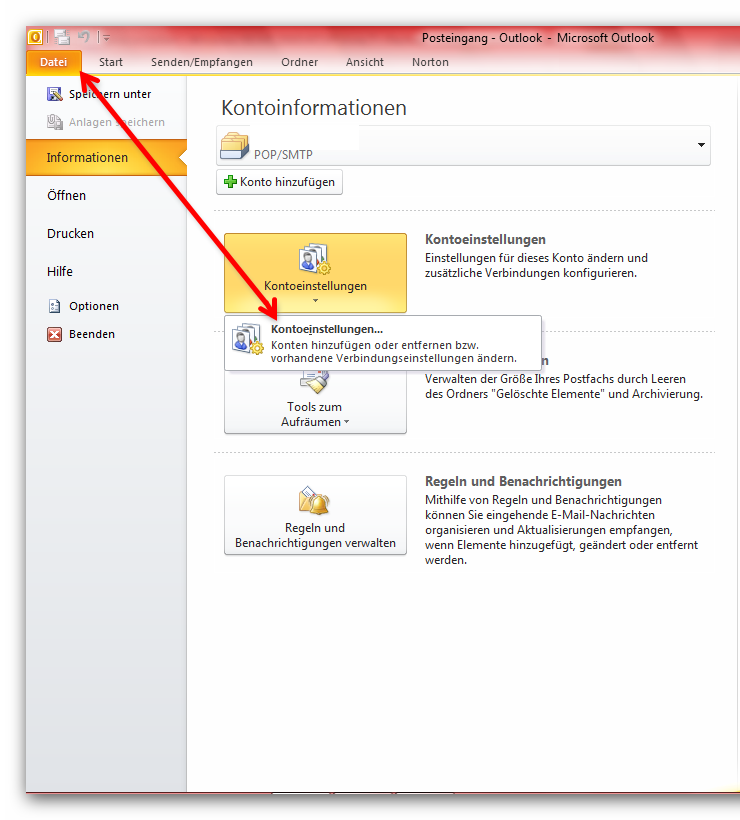
Task: Open the Hilfe section
Action: (x=60, y=272)
